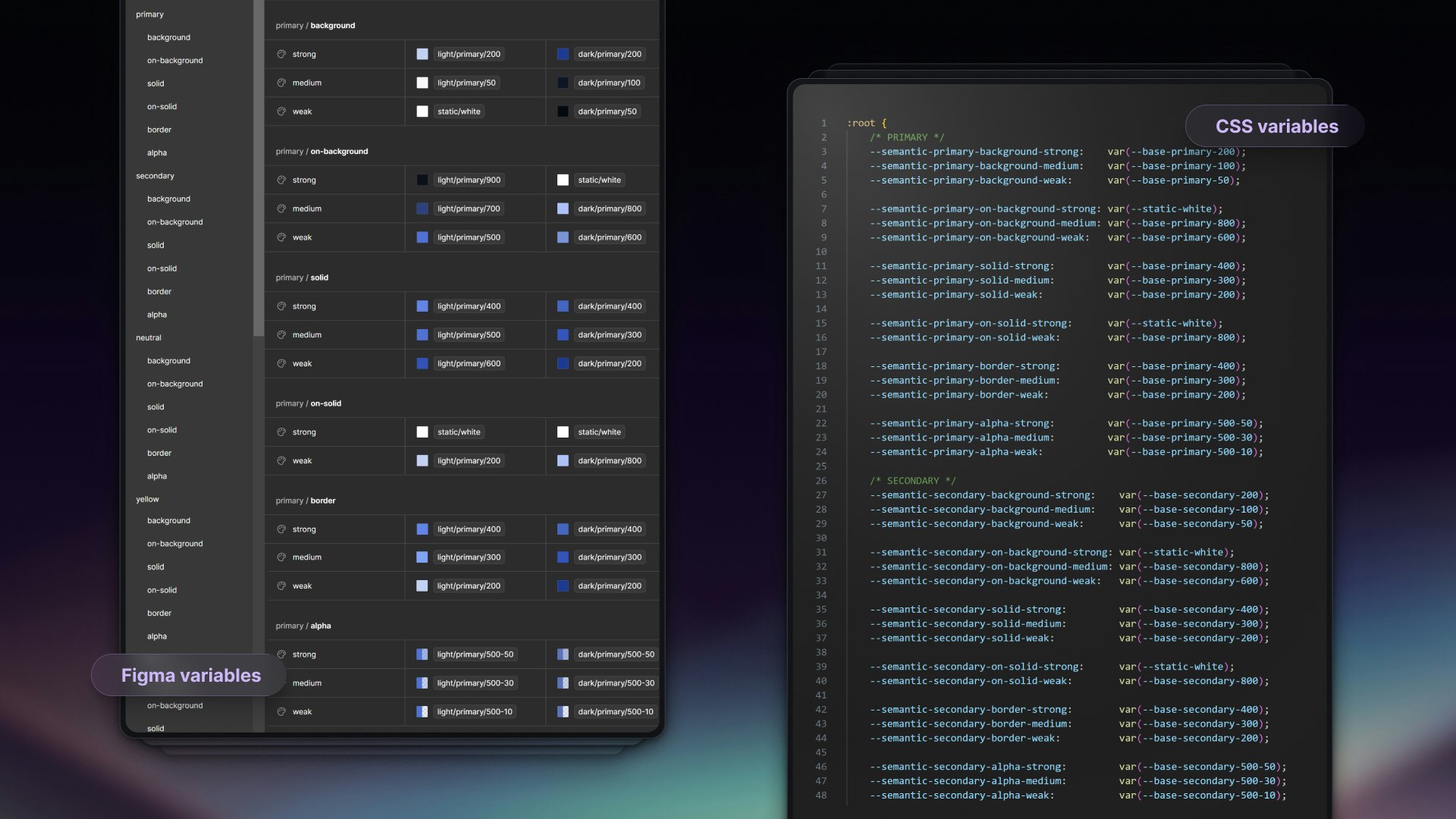
Task: Click the 'primary / on-background' group heading
Action: point(322,152)
